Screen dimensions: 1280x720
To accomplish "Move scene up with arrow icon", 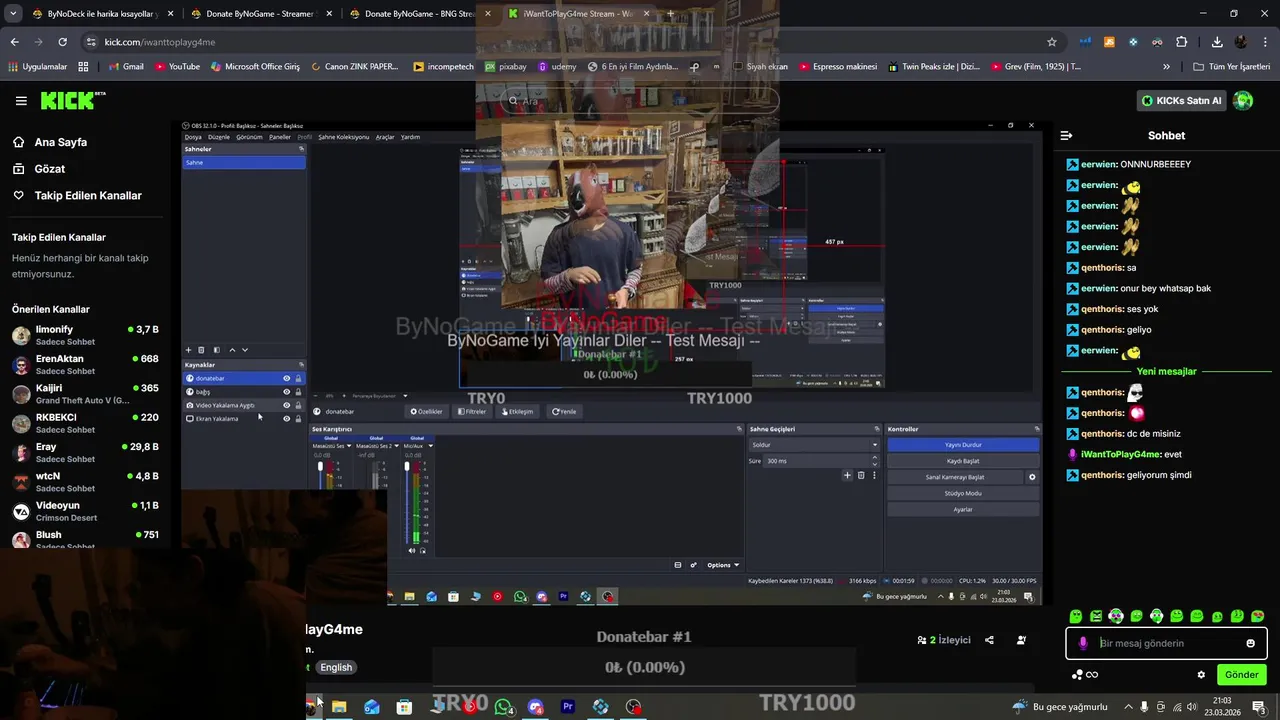I will (x=232, y=350).
